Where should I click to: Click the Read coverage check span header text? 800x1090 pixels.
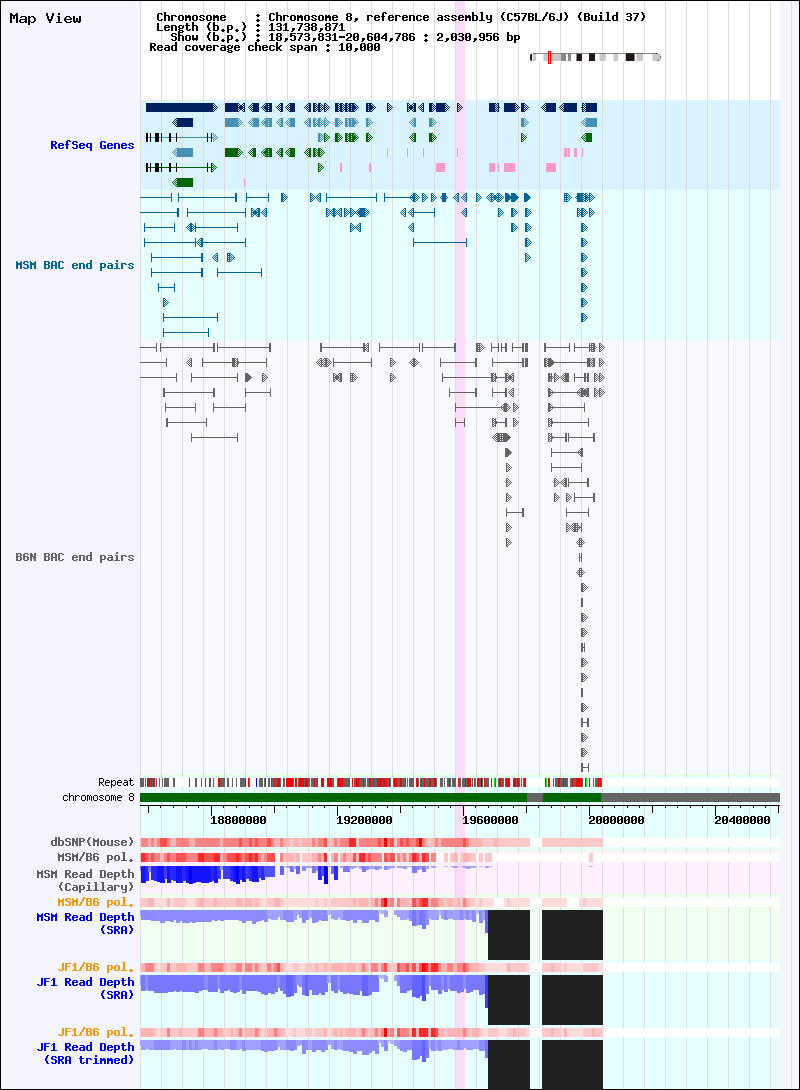pyautogui.click(x=265, y=47)
